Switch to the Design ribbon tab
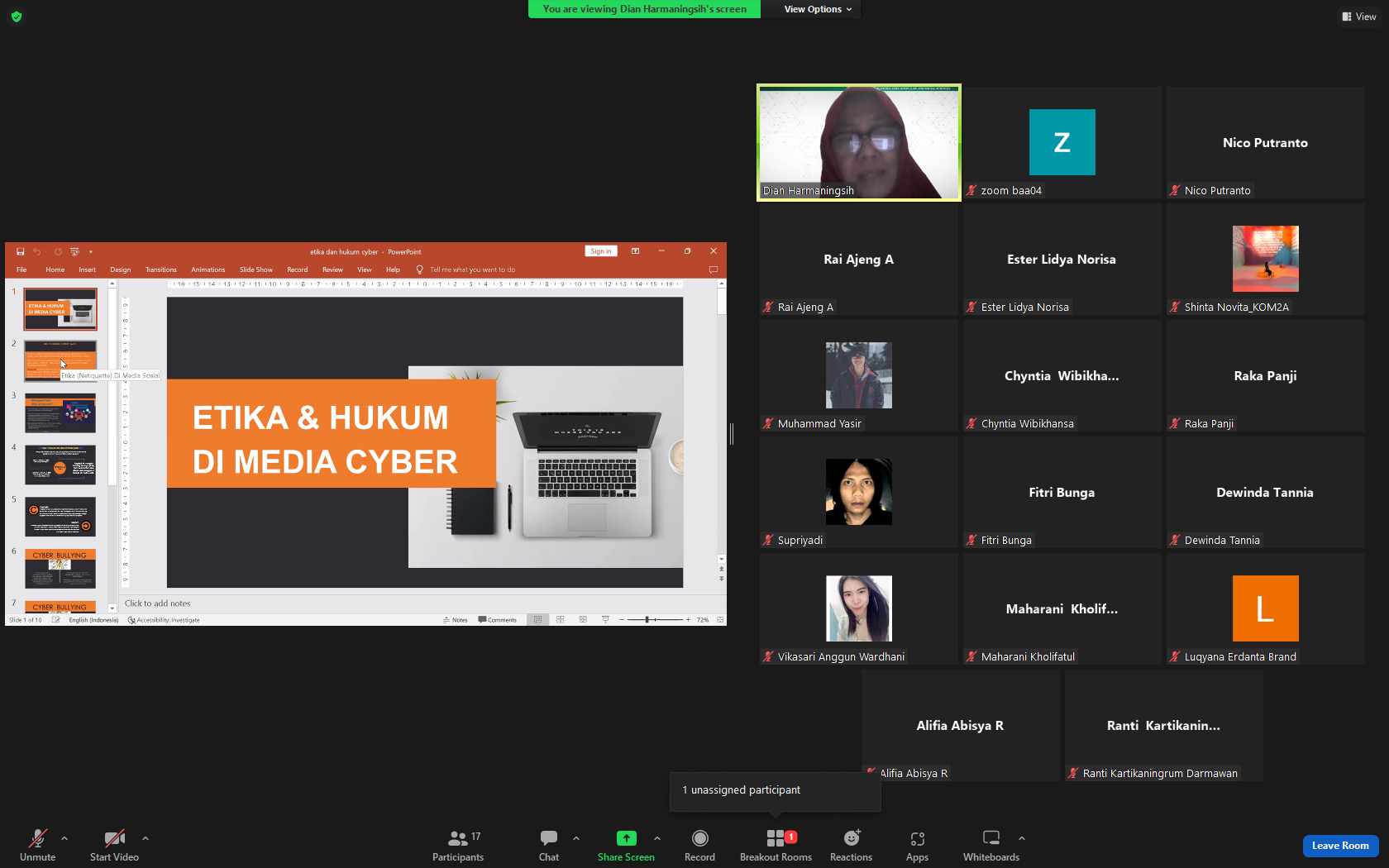This screenshot has width=1389, height=868. pos(121,269)
